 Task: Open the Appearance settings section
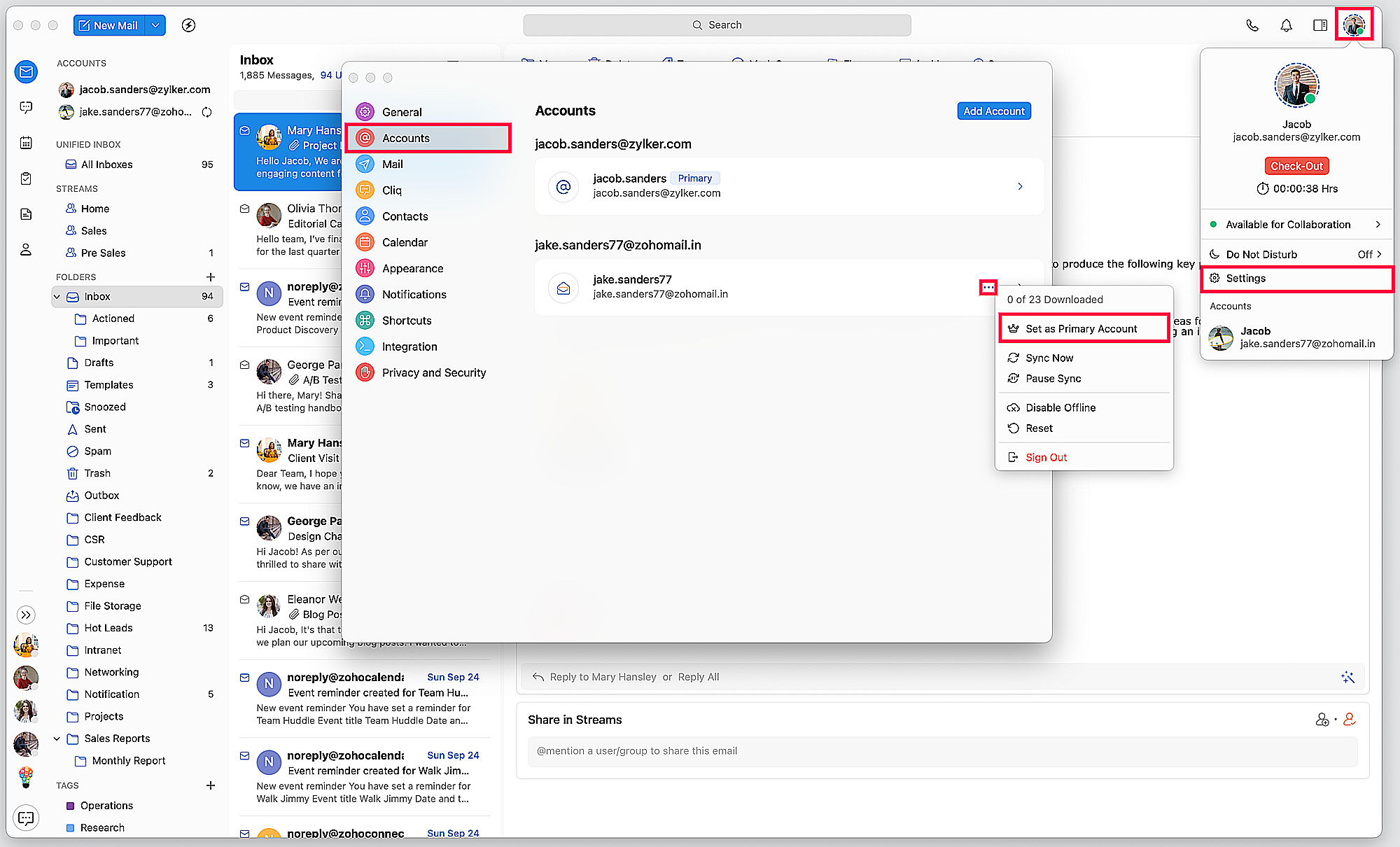[x=412, y=268]
